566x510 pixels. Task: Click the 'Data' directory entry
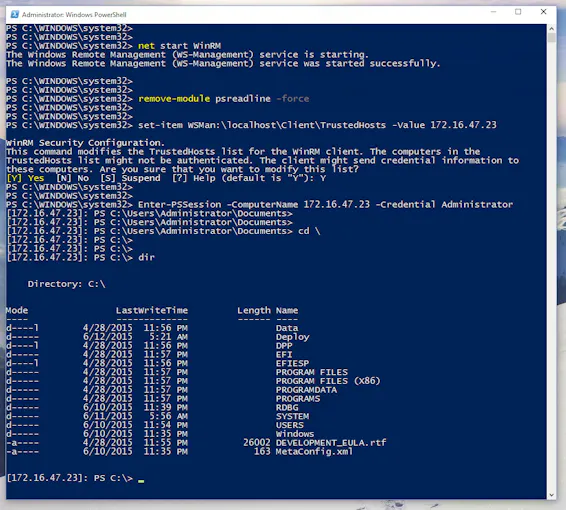287,328
